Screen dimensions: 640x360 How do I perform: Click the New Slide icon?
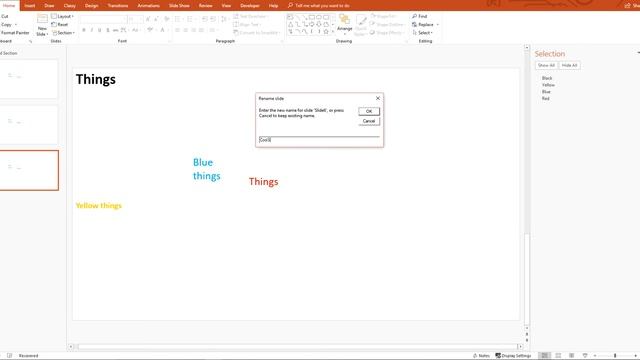42,19
